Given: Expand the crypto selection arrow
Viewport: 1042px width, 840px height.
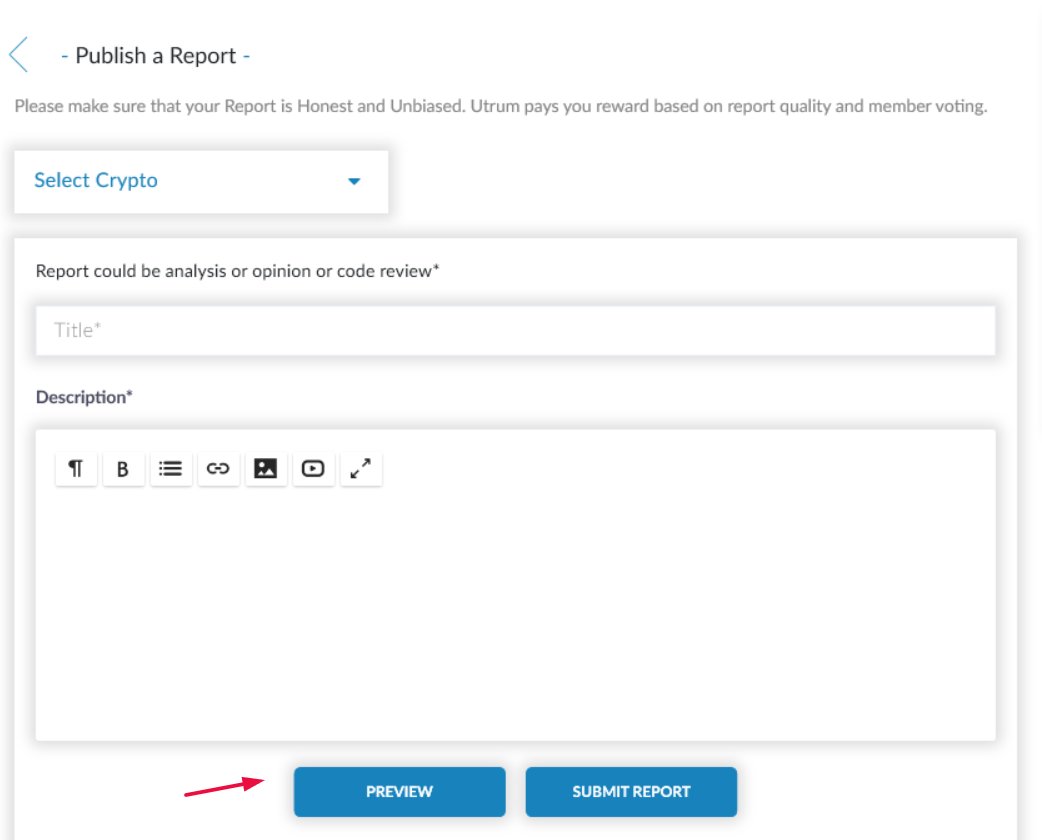Looking at the screenshot, I should [353, 182].
